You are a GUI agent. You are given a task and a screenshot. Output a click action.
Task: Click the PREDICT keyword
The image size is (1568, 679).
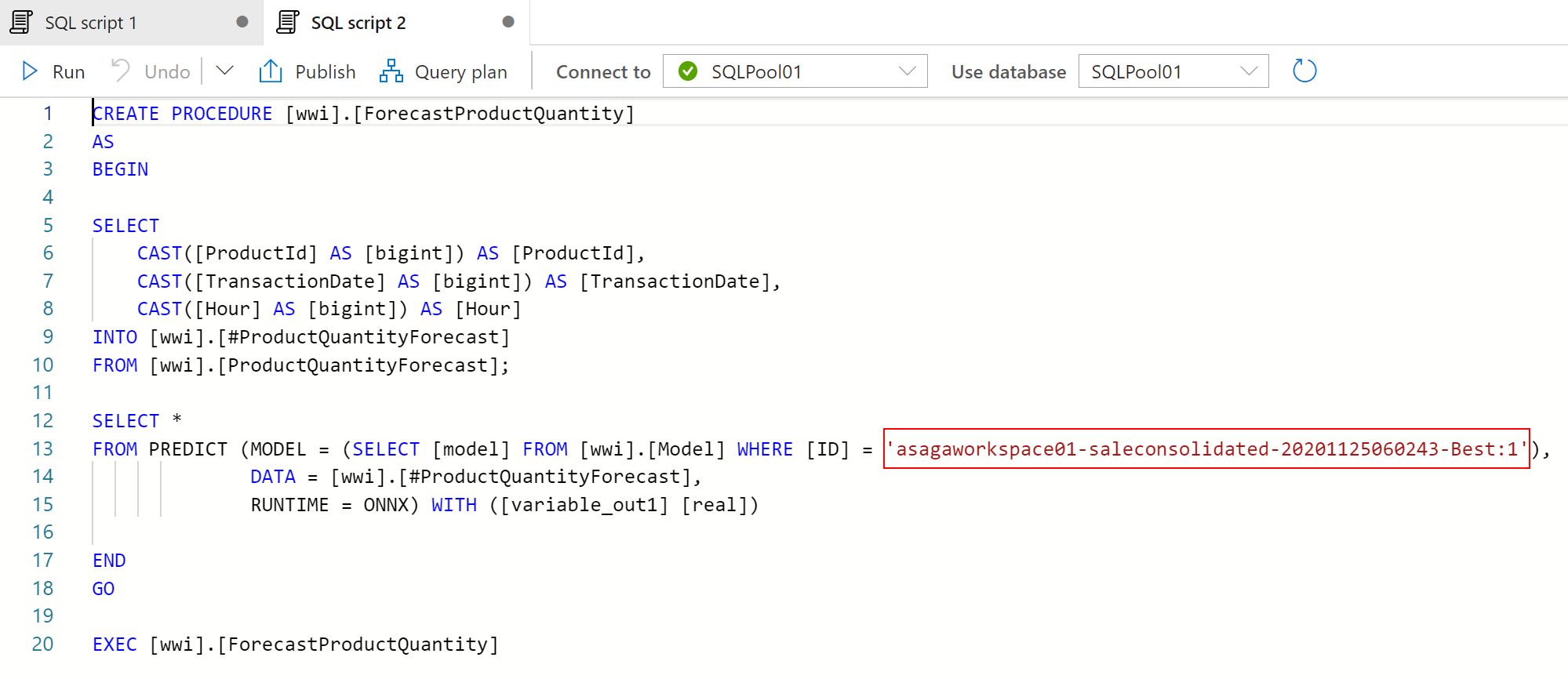coord(188,449)
